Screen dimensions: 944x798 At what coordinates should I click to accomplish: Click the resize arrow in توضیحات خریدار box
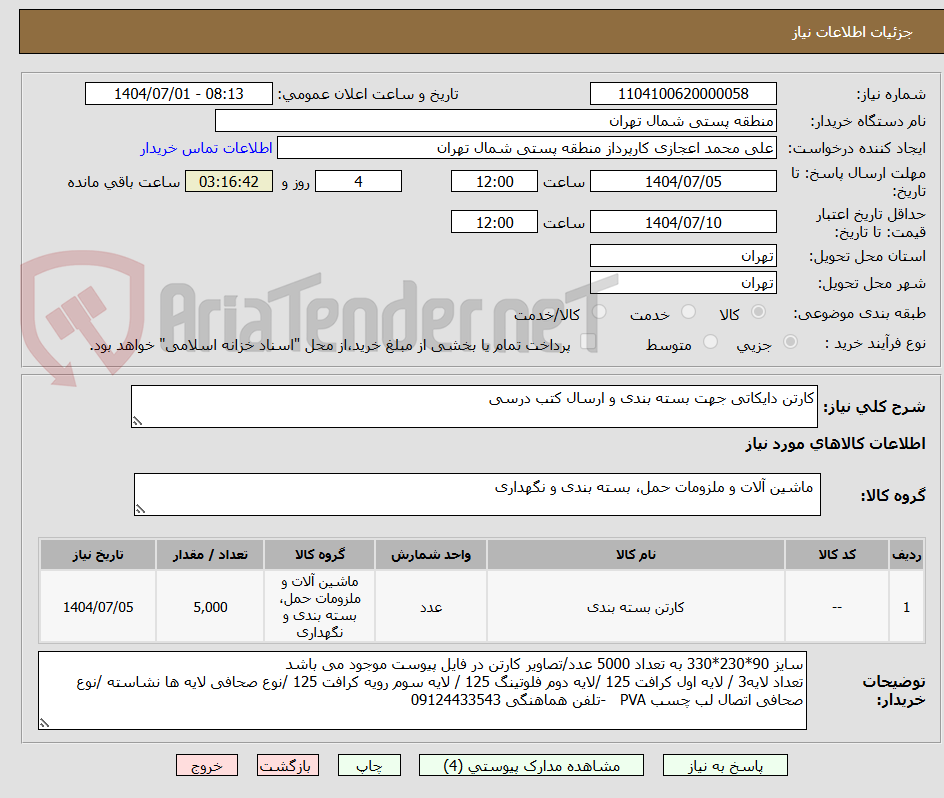click(43, 720)
